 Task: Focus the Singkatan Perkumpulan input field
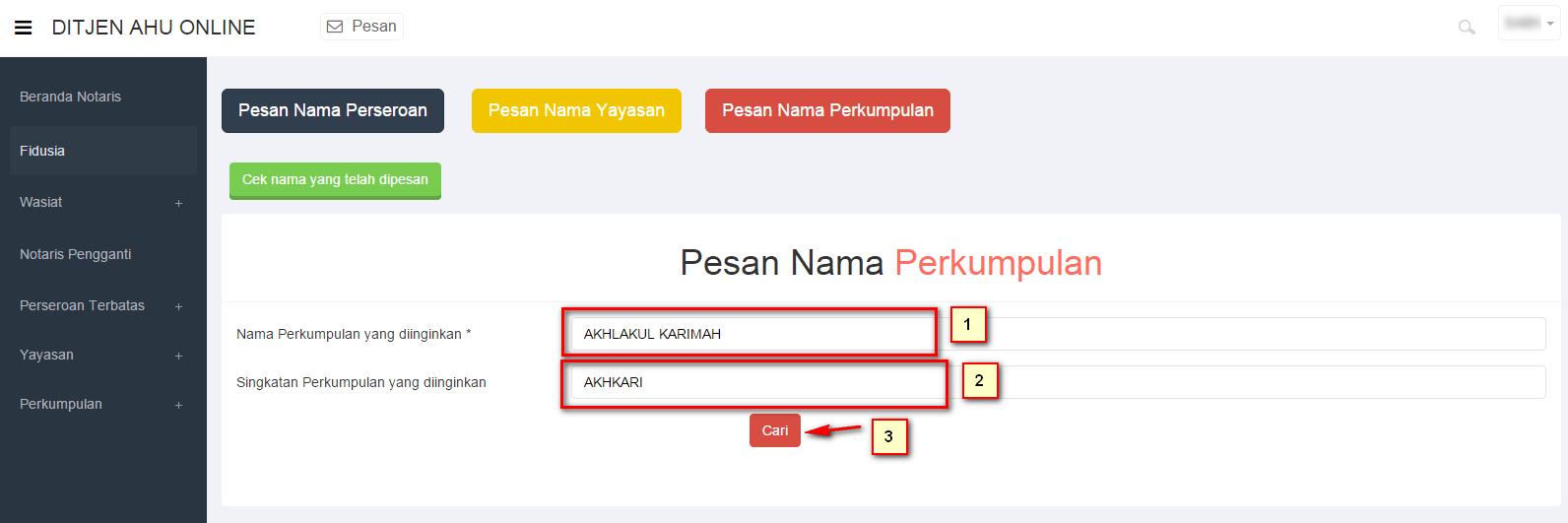click(x=1058, y=382)
